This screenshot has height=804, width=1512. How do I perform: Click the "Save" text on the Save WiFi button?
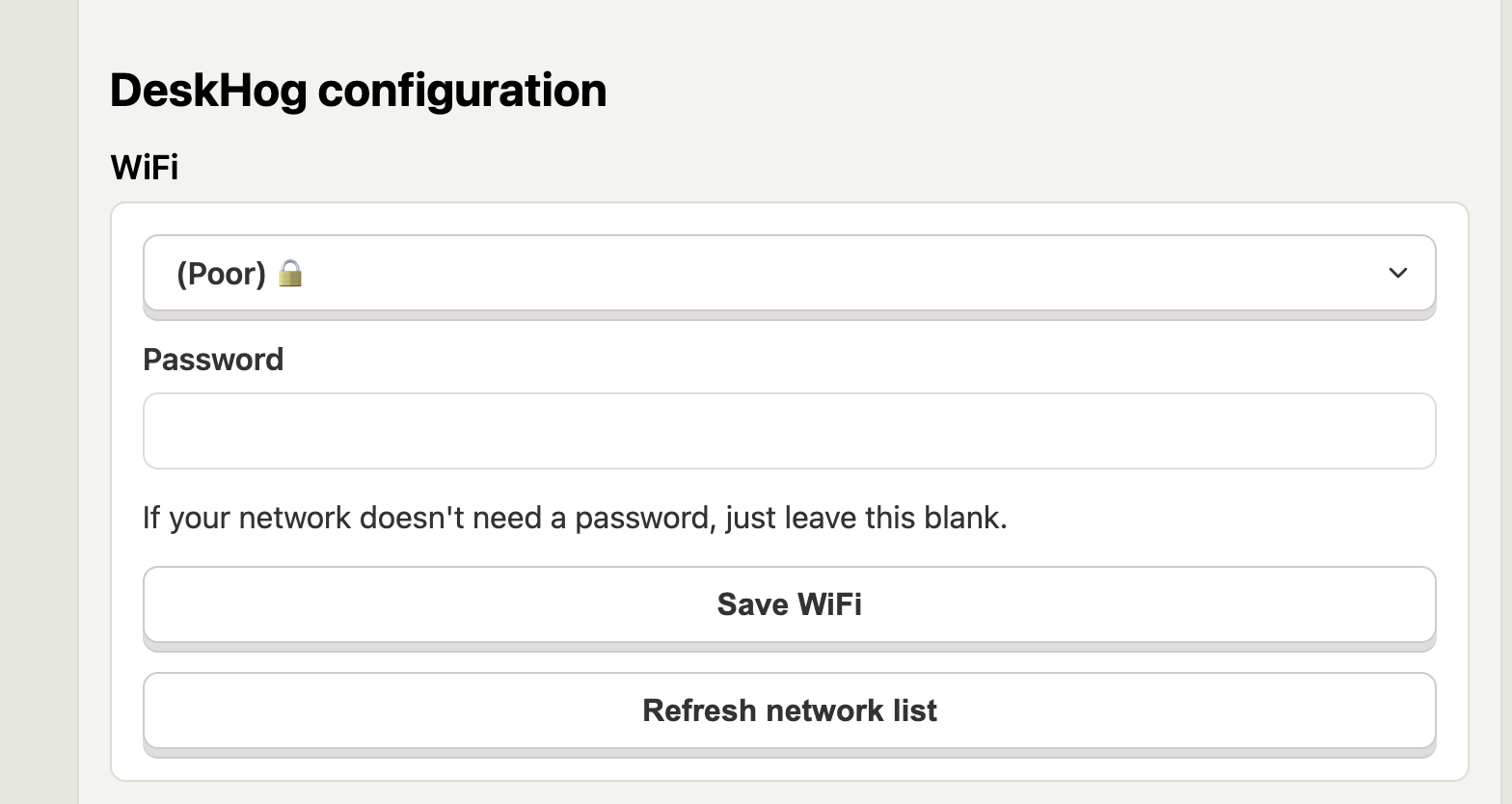point(751,604)
